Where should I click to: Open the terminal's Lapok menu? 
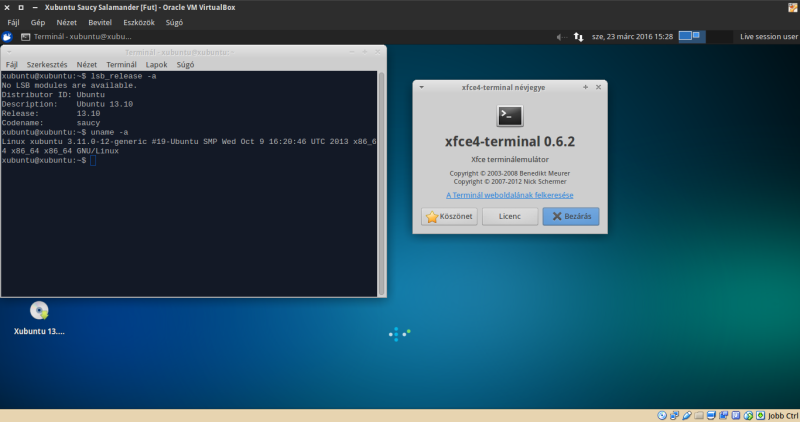click(156, 65)
